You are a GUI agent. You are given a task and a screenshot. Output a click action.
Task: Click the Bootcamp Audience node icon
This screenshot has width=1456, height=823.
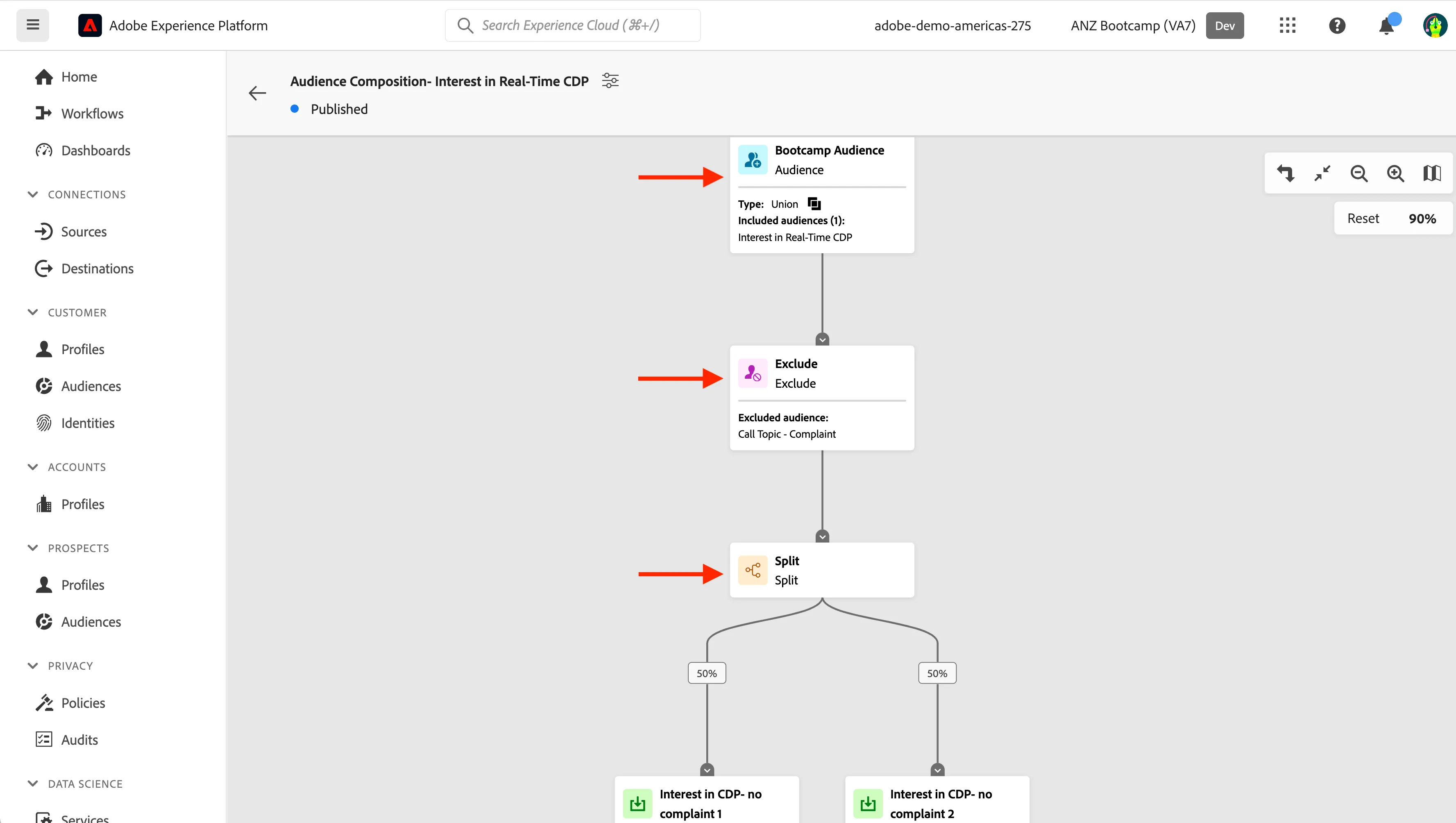click(x=753, y=160)
